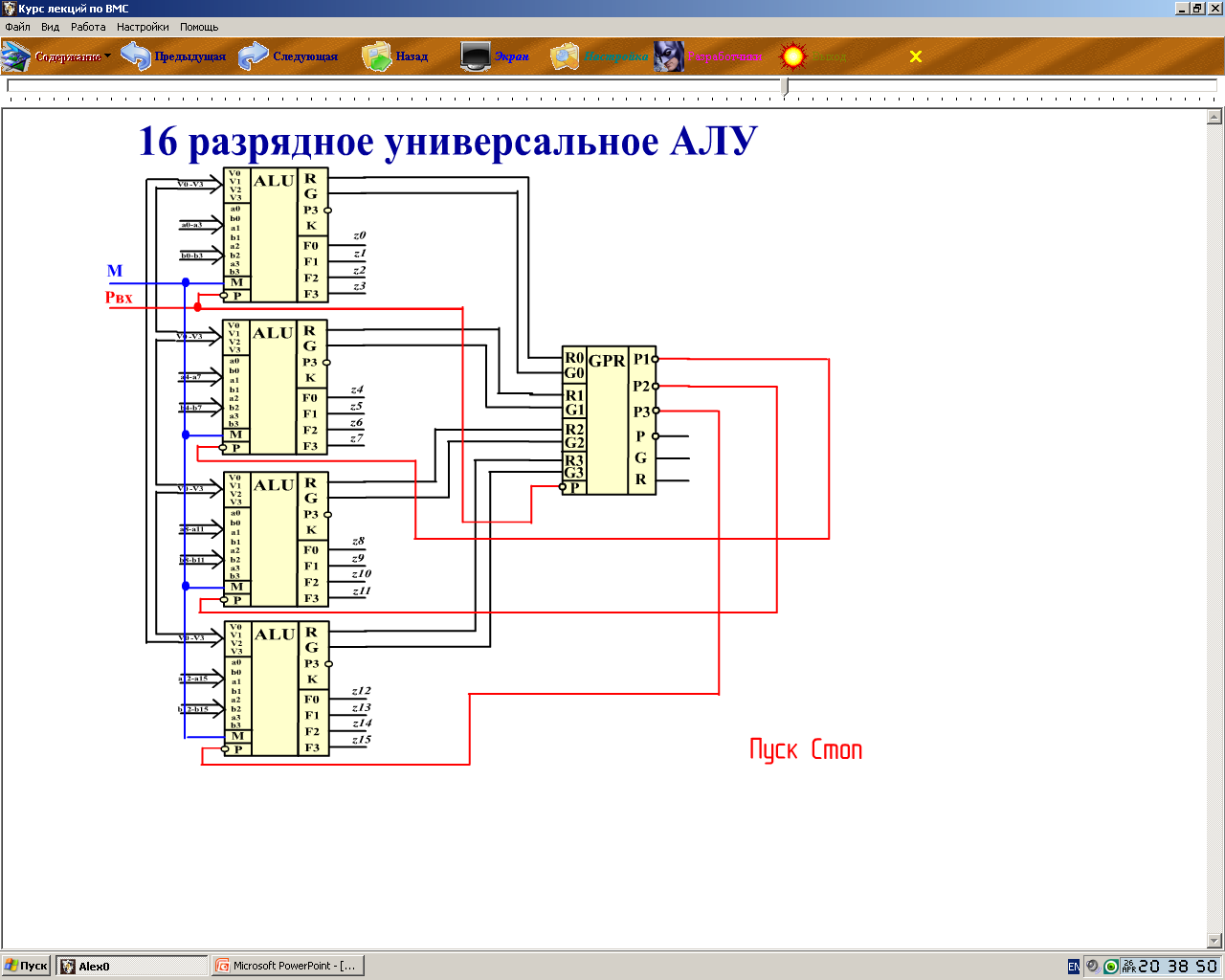
Task: Go to the Предыдущая (previous) lecture page
Action: [174, 56]
